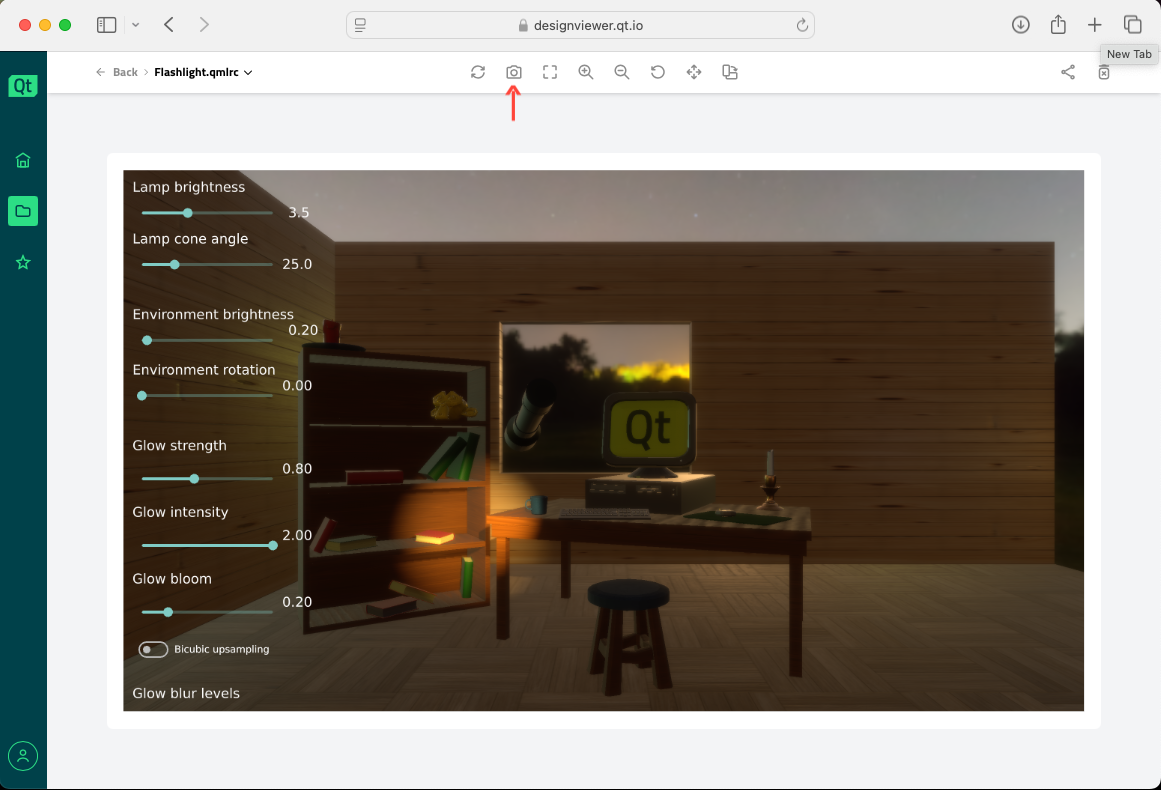The height and width of the screenshot is (790, 1161).
Task: Click Safari share icon in browser toolbar
Action: (x=1058, y=24)
